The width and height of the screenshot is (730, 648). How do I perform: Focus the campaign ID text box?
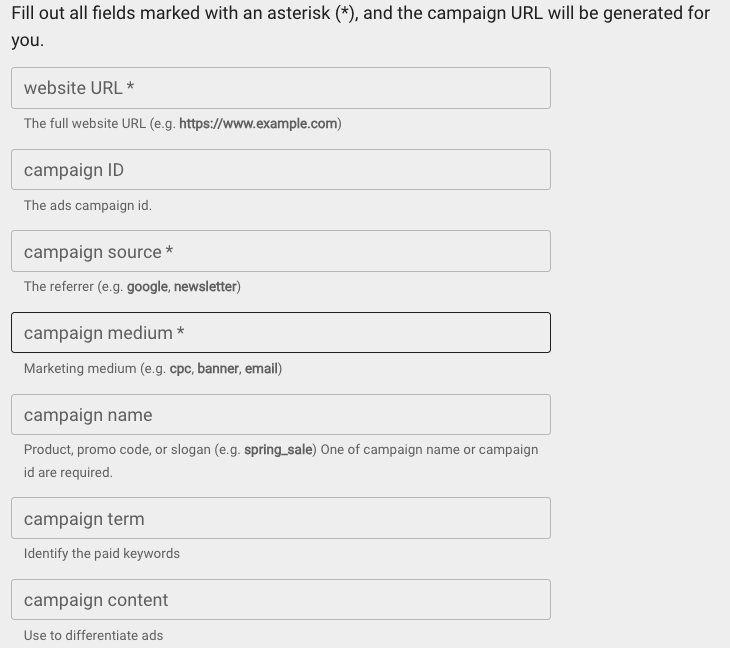280,170
